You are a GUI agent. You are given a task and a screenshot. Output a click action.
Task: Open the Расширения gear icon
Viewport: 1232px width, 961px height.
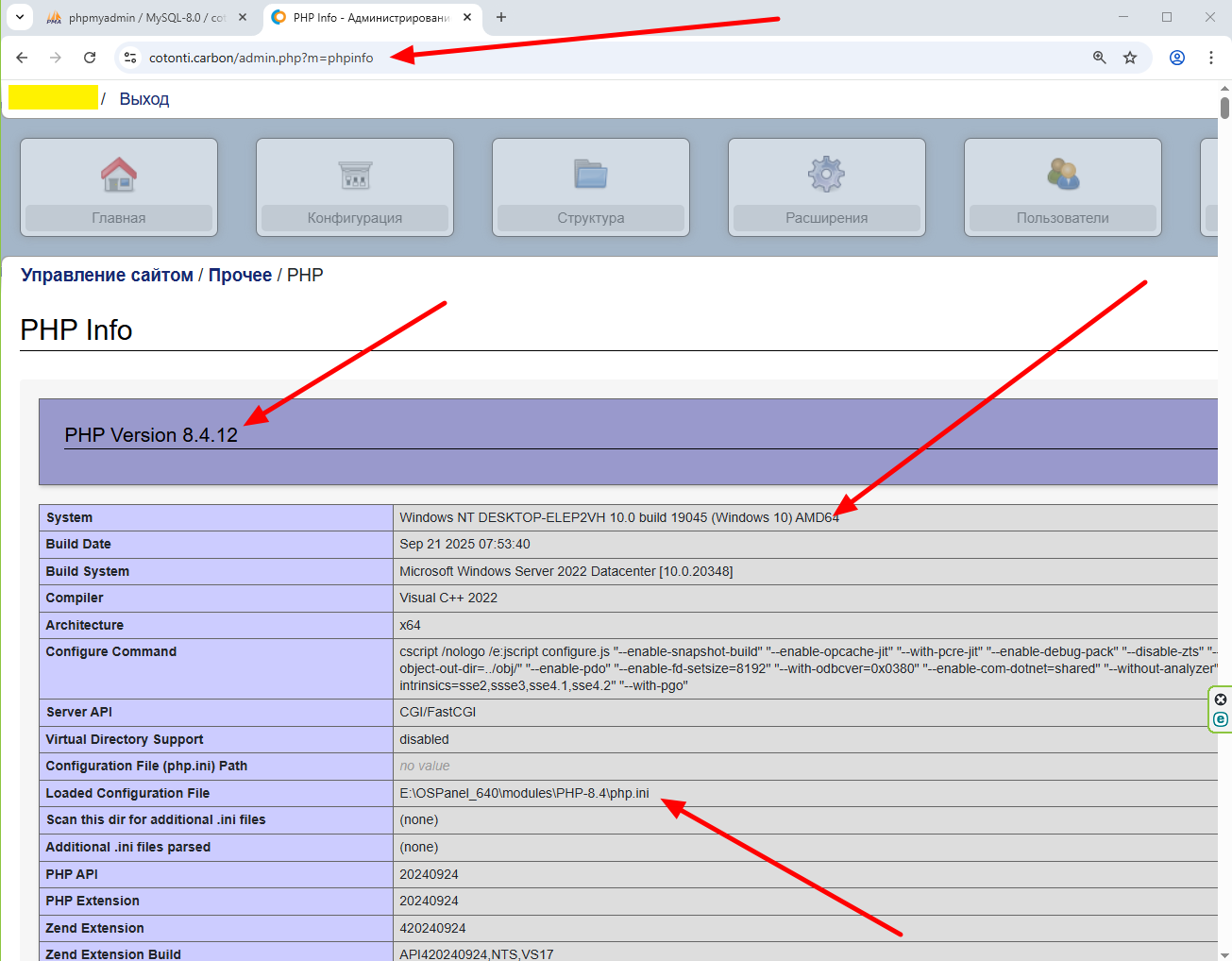[x=827, y=174]
